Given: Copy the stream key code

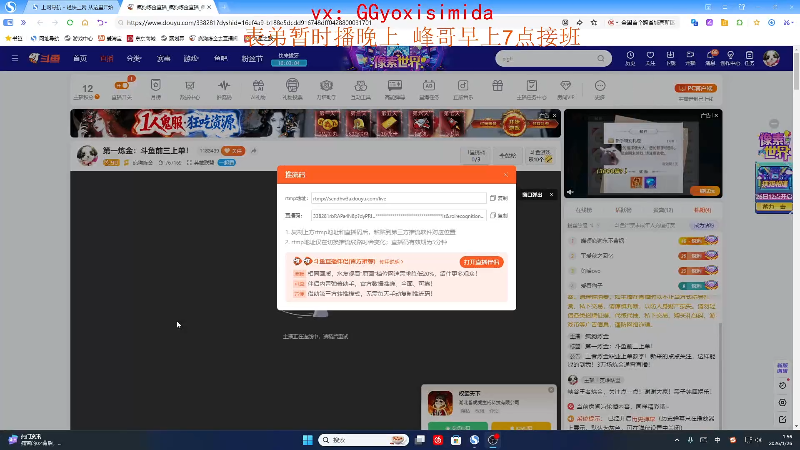Looking at the screenshot, I should 499,216.
